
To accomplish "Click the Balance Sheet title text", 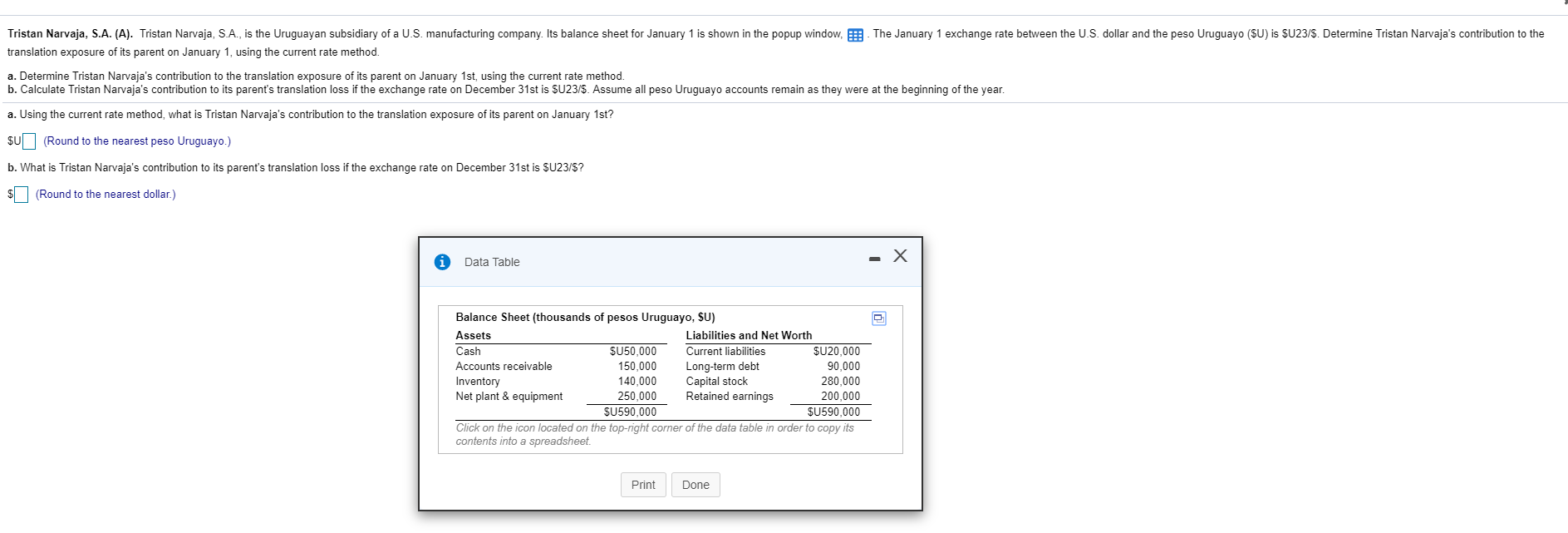I will coord(585,318).
